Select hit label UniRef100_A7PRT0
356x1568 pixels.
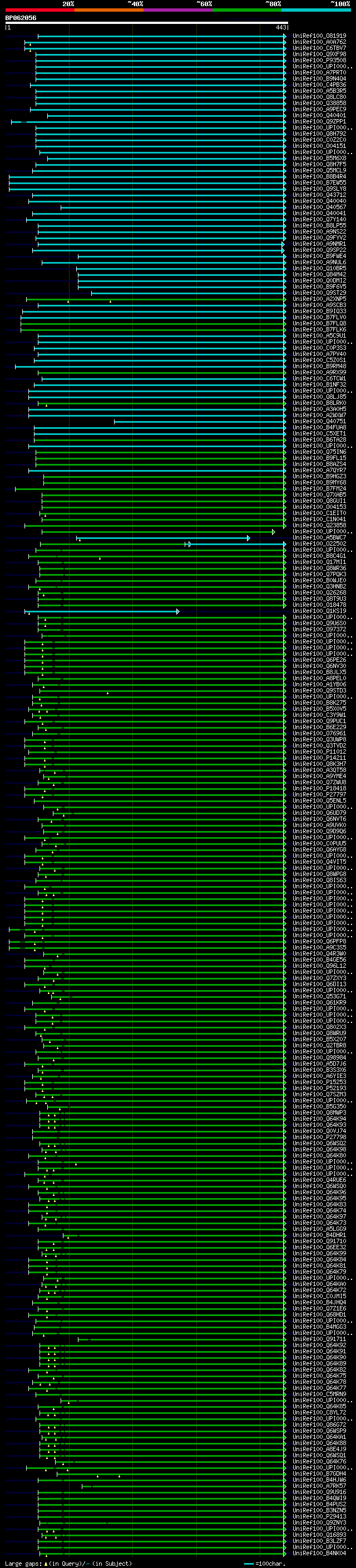(x=319, y=72)
